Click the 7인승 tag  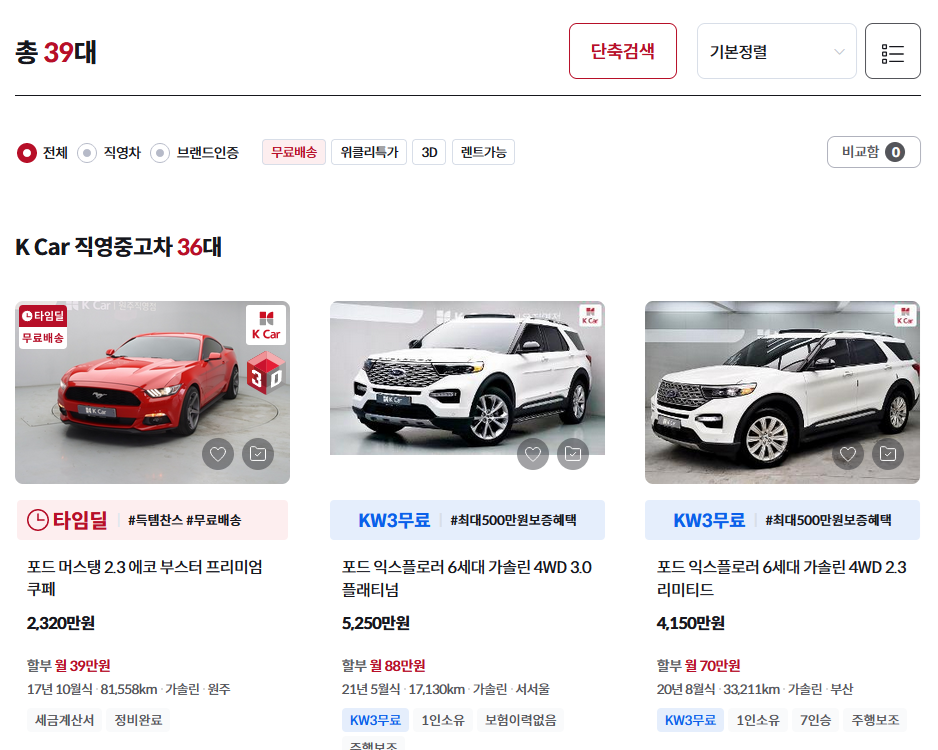point(815,720)
